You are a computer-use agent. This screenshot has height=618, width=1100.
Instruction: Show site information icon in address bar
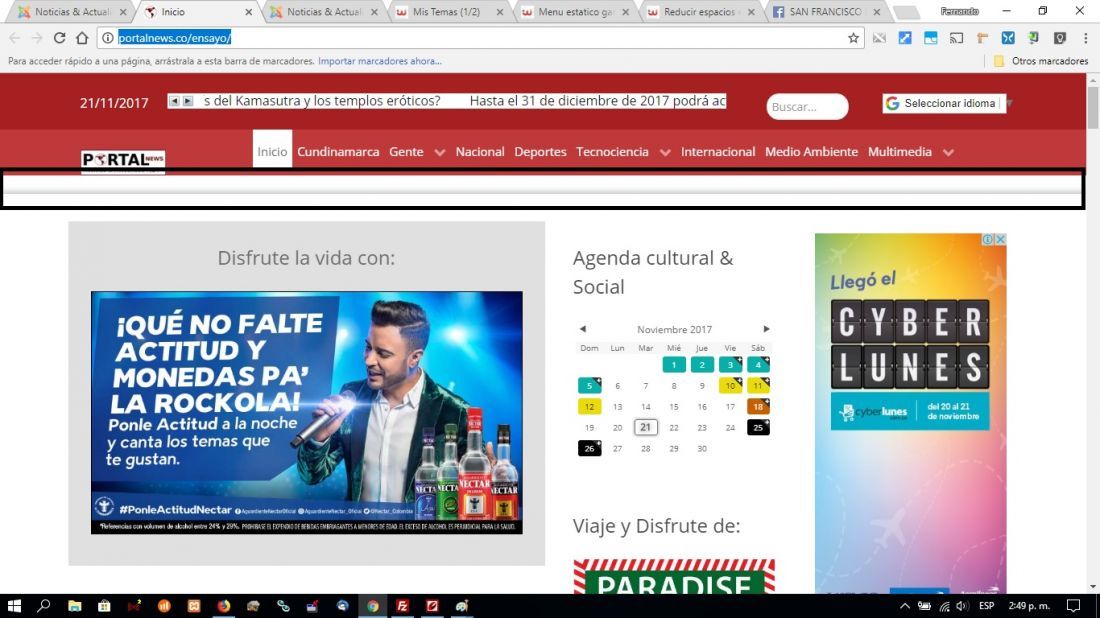[107, 38]
